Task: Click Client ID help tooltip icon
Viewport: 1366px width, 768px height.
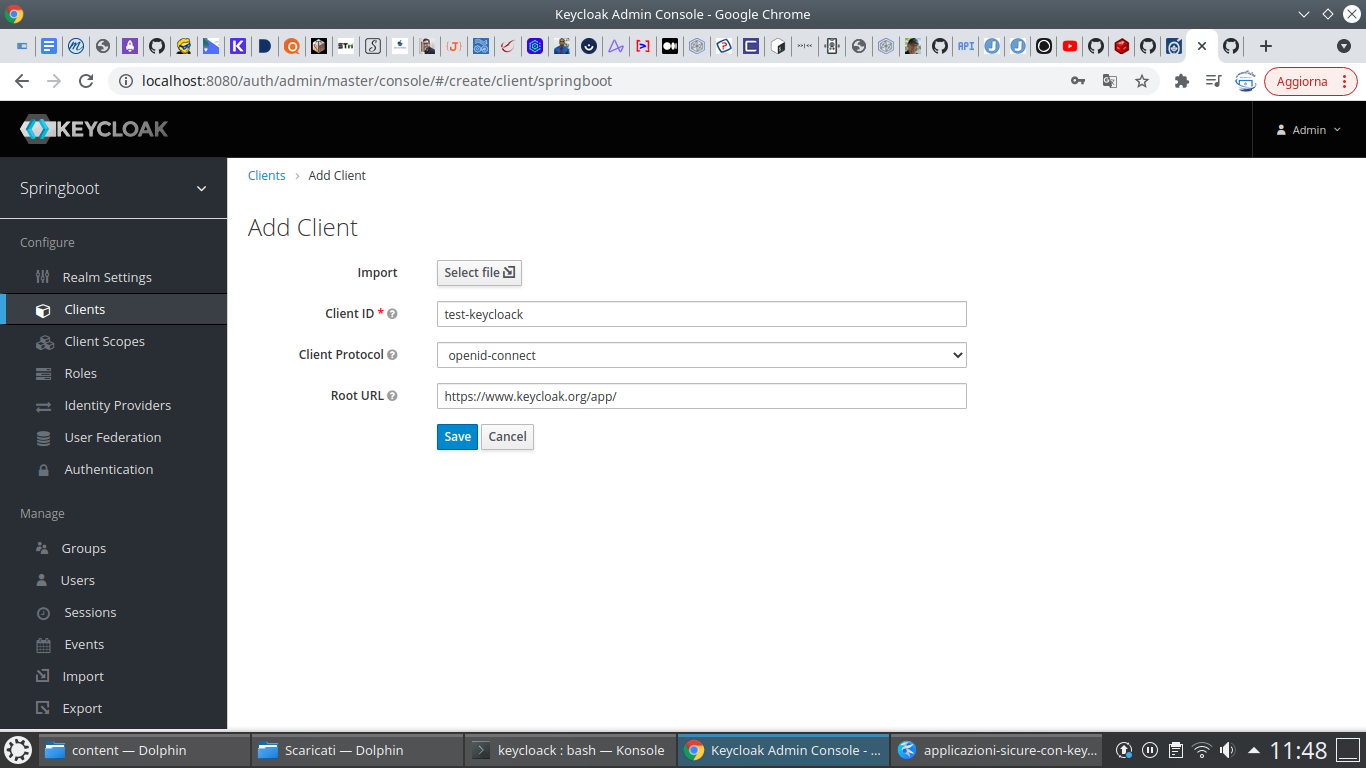Action: (x=392, y=314)
